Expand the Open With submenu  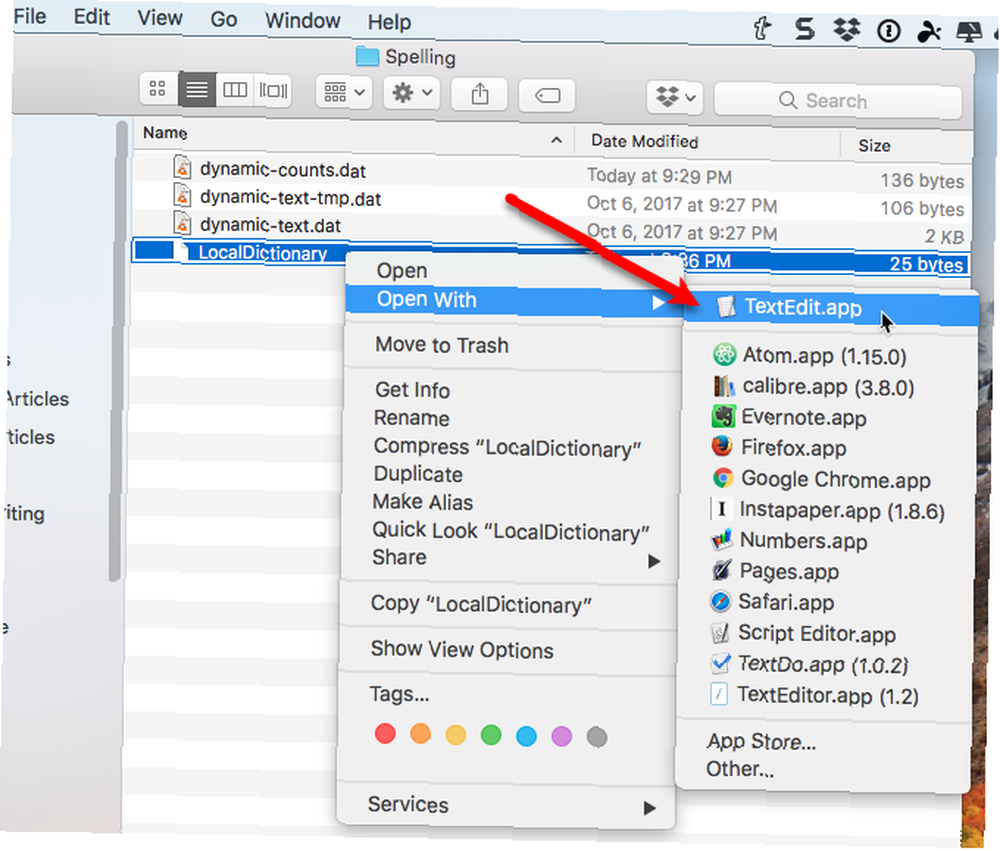pos(513,300)
